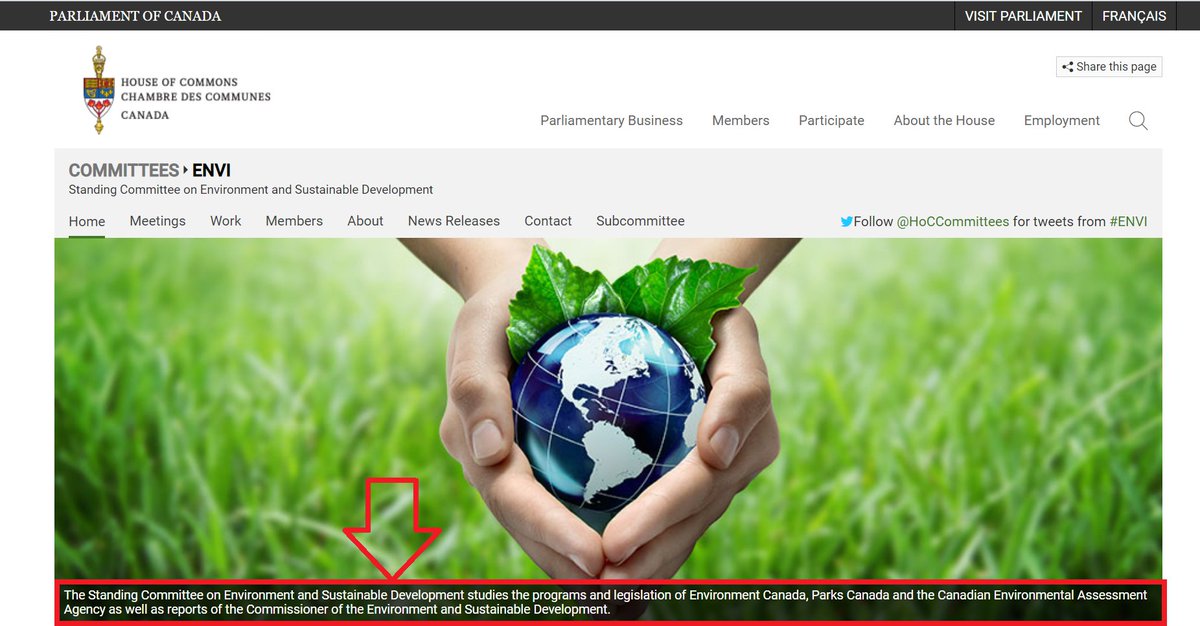Open the Subcommittee tab
Image resolution: width=1200 pixels, height=626 pixels.
pos(640,221)
